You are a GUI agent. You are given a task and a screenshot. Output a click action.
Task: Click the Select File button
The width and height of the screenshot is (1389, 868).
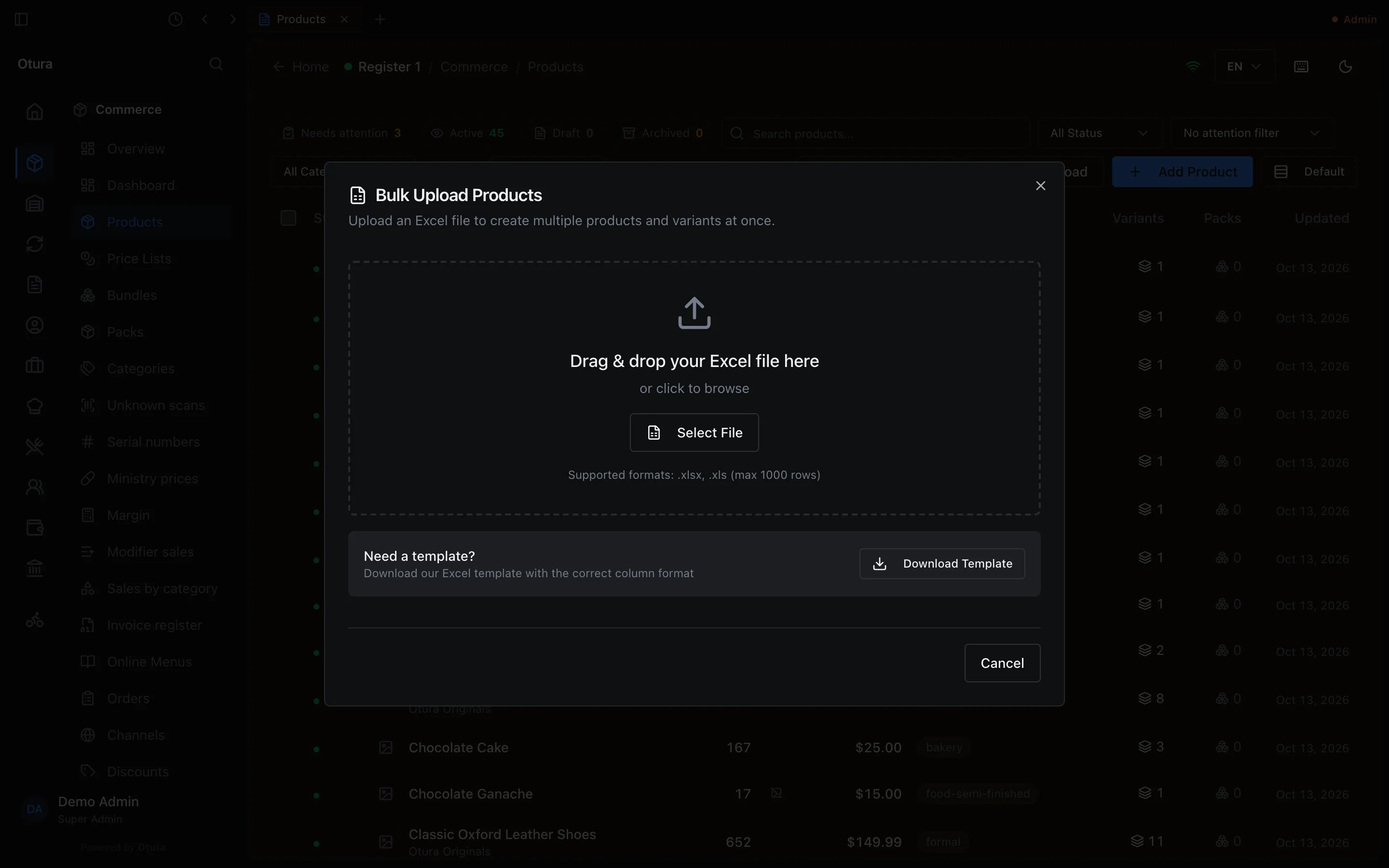pyautogui.click(x=694, y=432)
